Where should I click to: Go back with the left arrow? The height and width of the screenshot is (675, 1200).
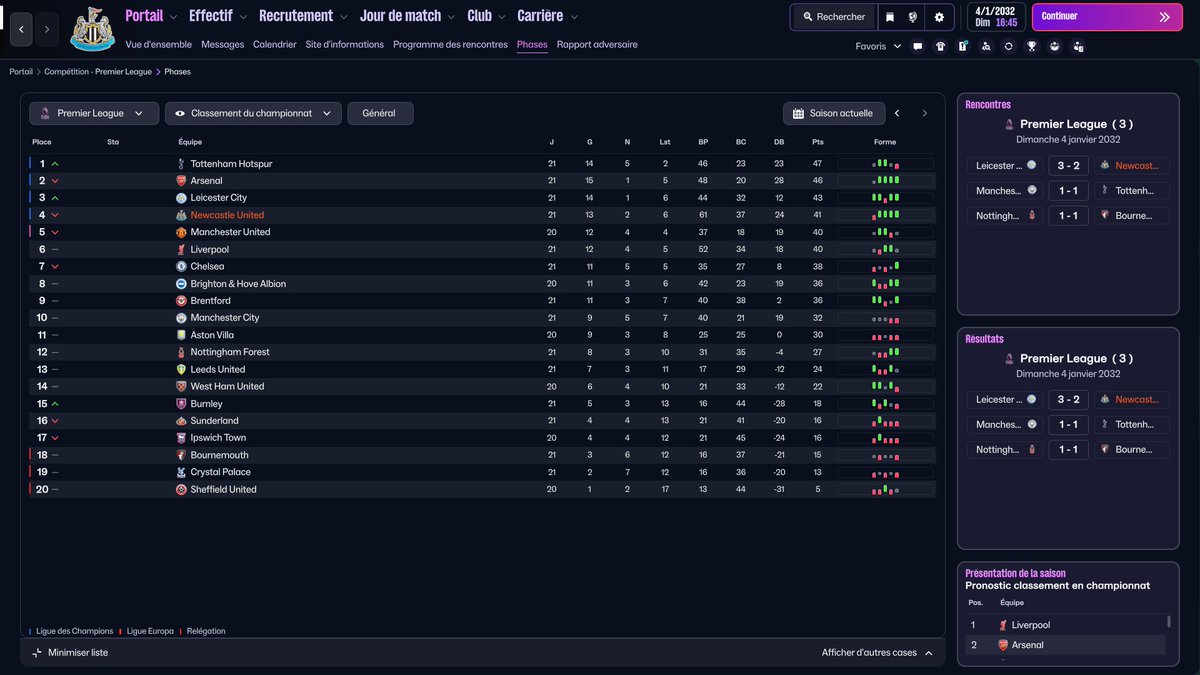21,30
